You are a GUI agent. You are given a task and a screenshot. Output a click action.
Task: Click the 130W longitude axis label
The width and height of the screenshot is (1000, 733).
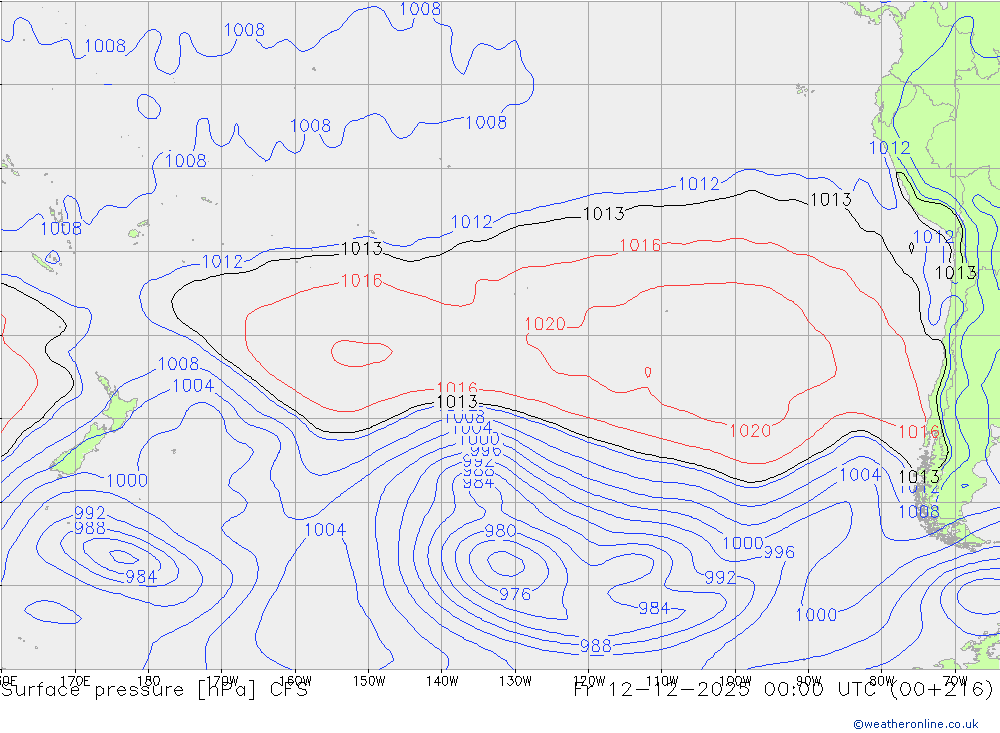pyautogui.click(x=515, y=681)
